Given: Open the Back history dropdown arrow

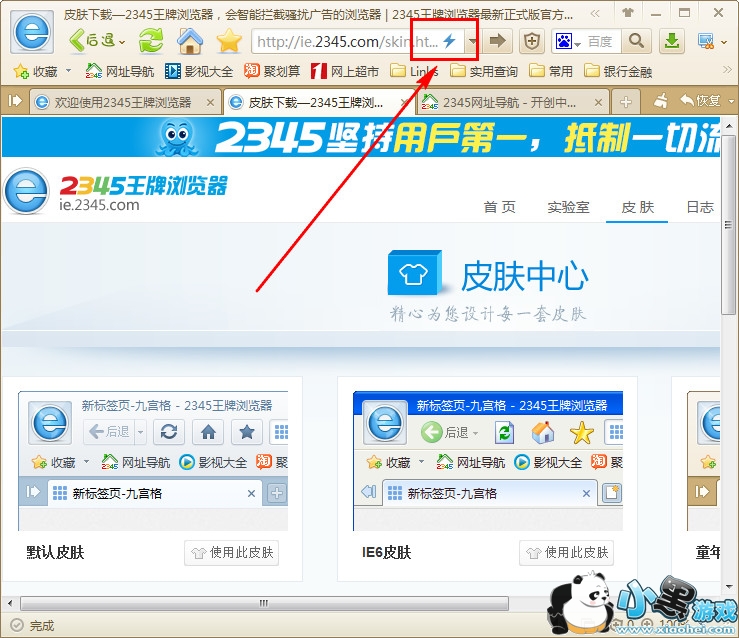Looking at the screenshot, I should tap(123, 42).
